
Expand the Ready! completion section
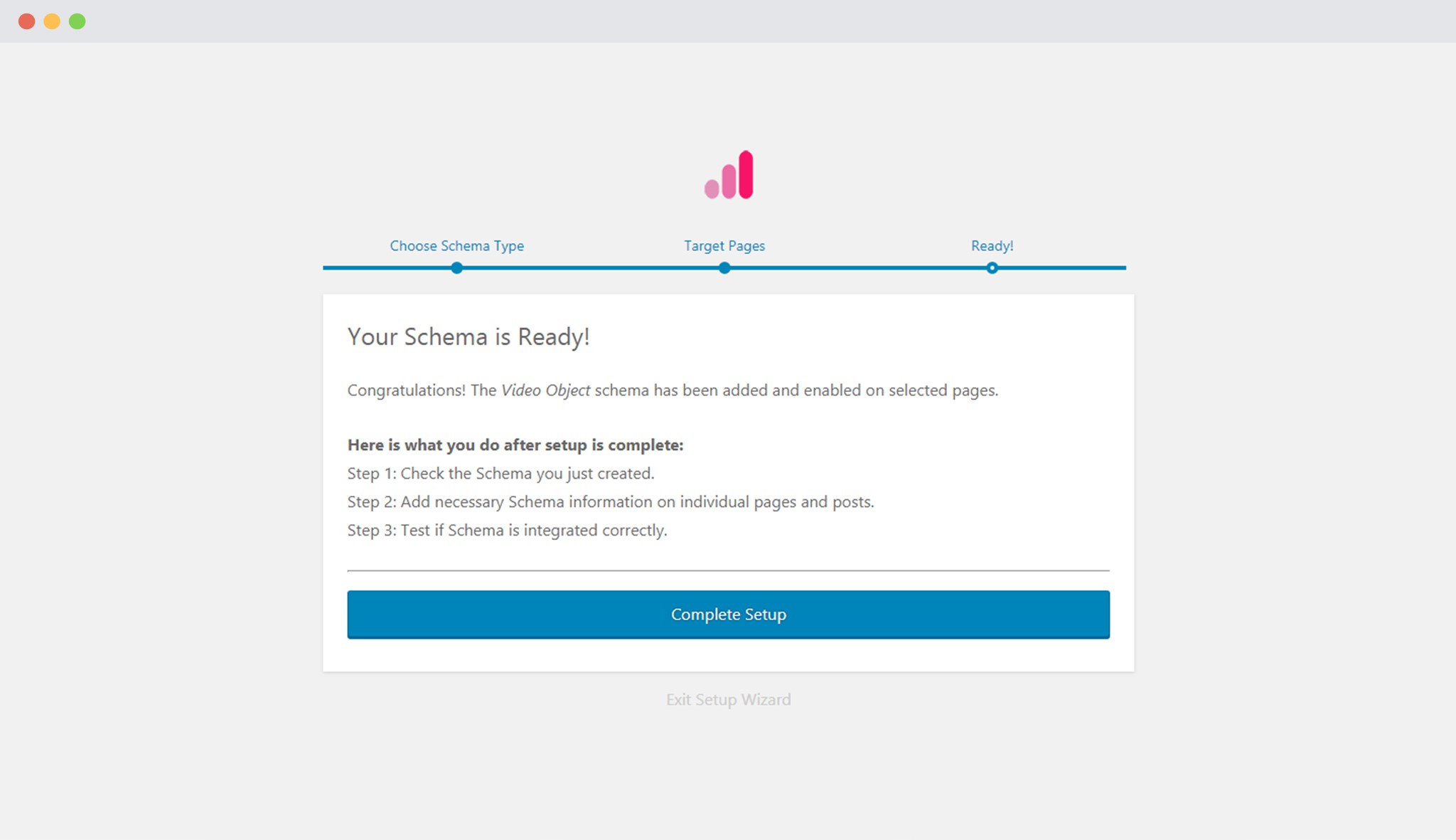(x=992, y=245)
